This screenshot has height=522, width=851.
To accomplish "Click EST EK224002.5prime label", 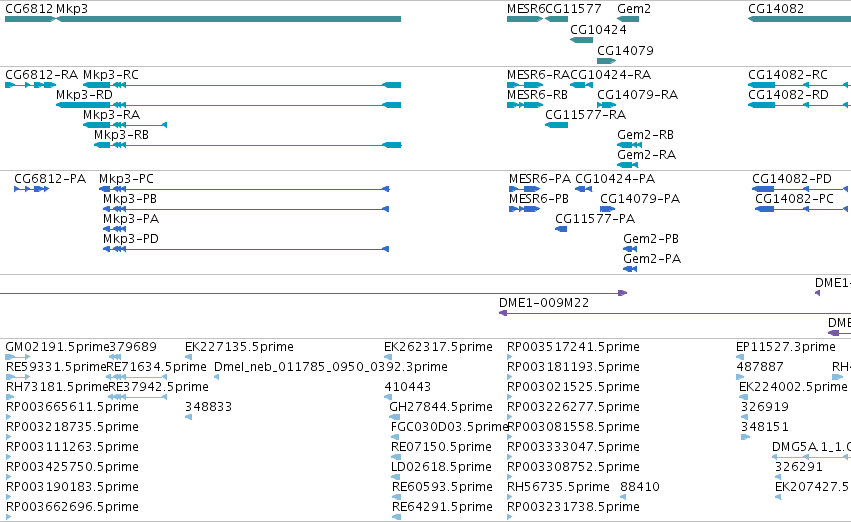I will [x=793, y=387].
